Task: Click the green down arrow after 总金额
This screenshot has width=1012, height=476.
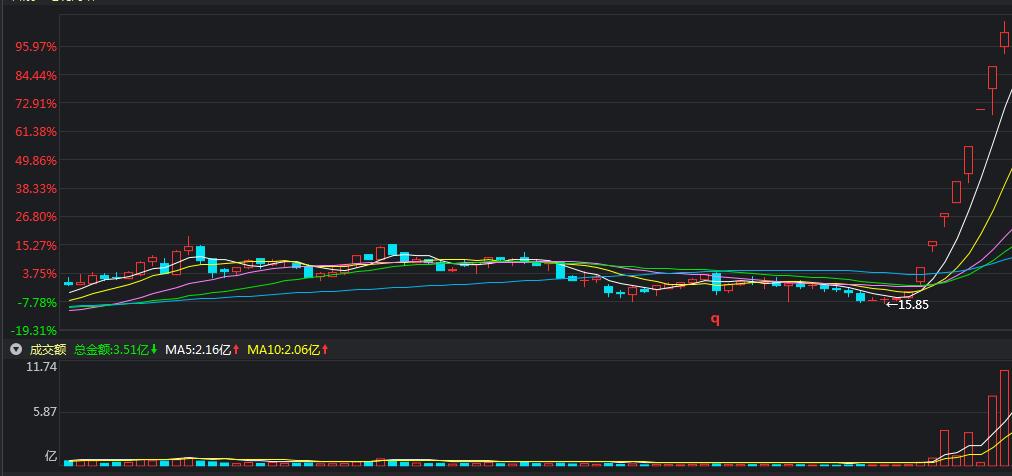Action: (153, 350)
